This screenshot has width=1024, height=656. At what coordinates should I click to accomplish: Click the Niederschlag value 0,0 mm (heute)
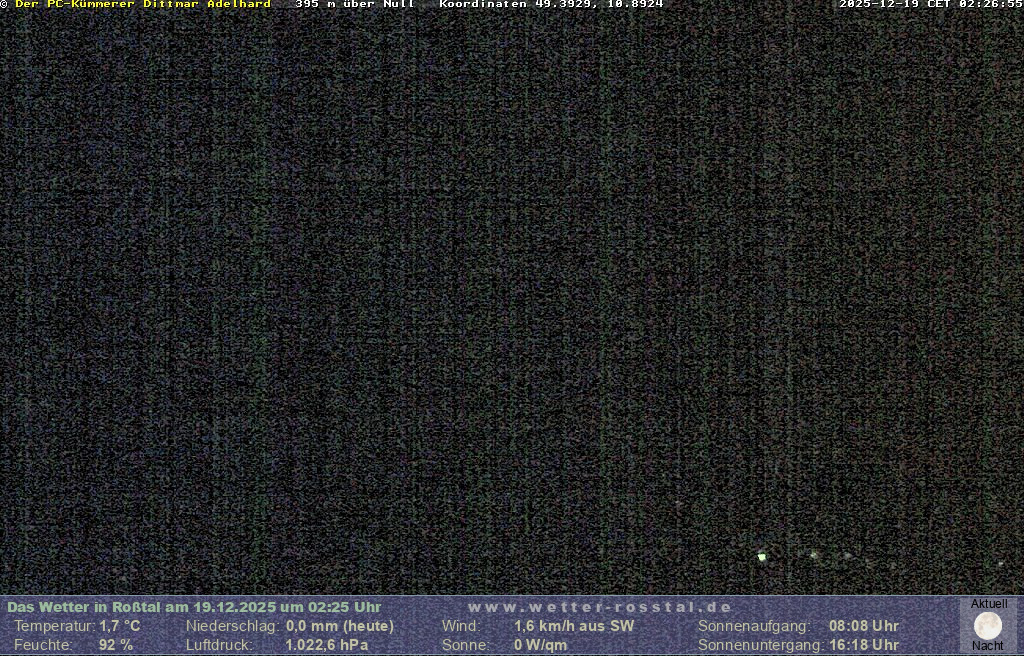coord(340,626)
